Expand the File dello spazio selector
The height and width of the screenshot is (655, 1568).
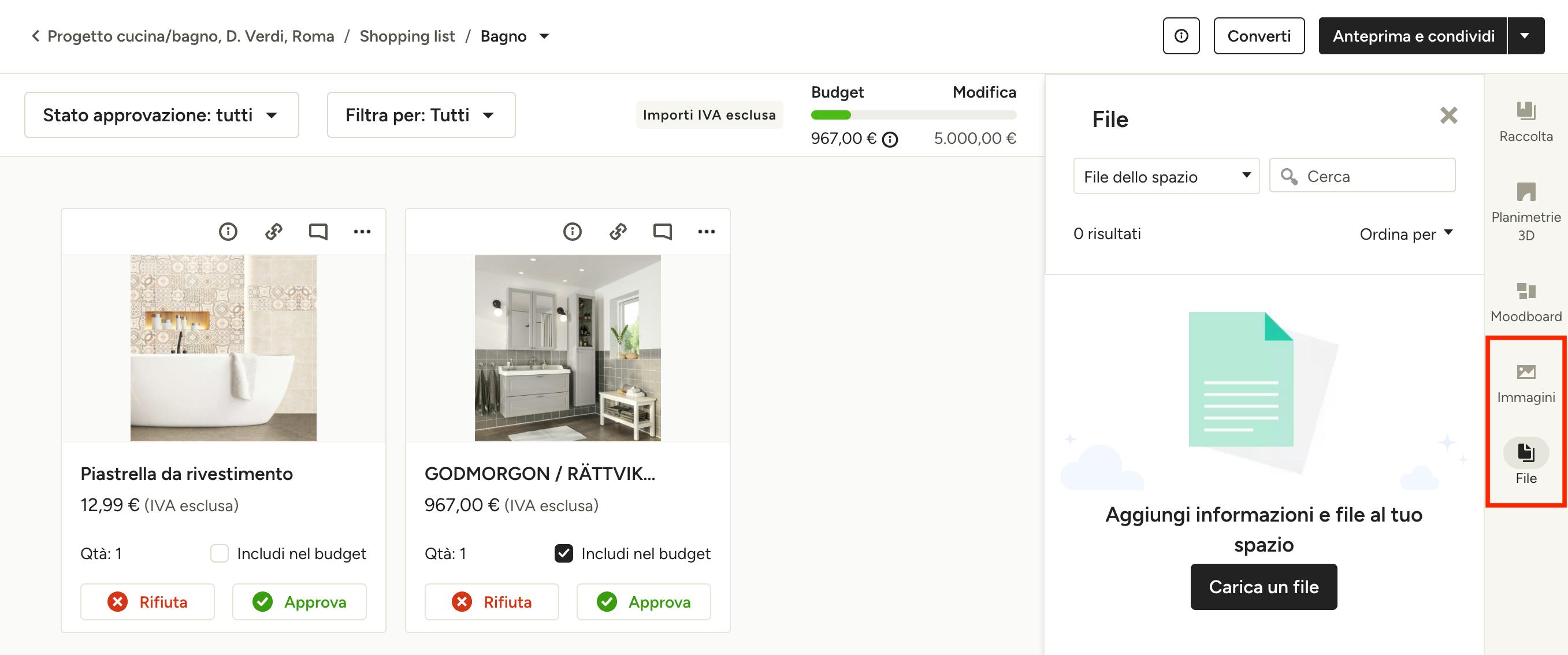(x=1166, y=177)
